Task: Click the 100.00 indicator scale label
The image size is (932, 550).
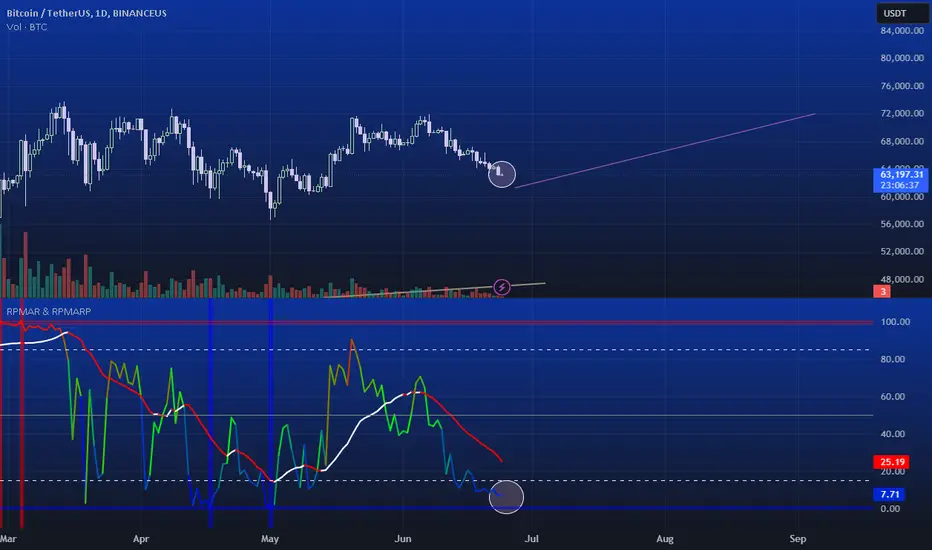Action: tap(895, 322)
